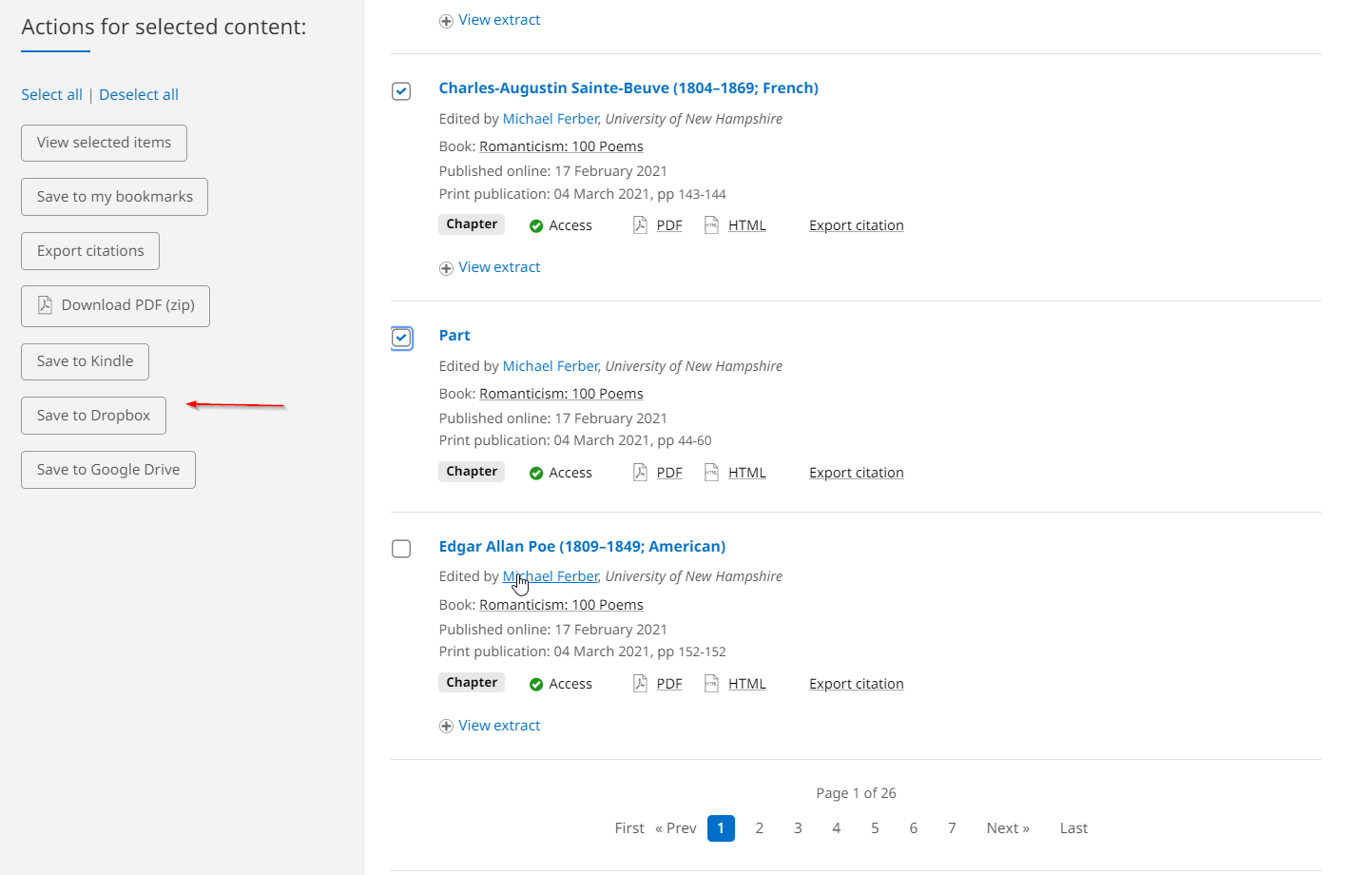1372x875 pixels.
Task: Click HTML icon for Sainte-Beuve chapter
Action: (711, 225)
